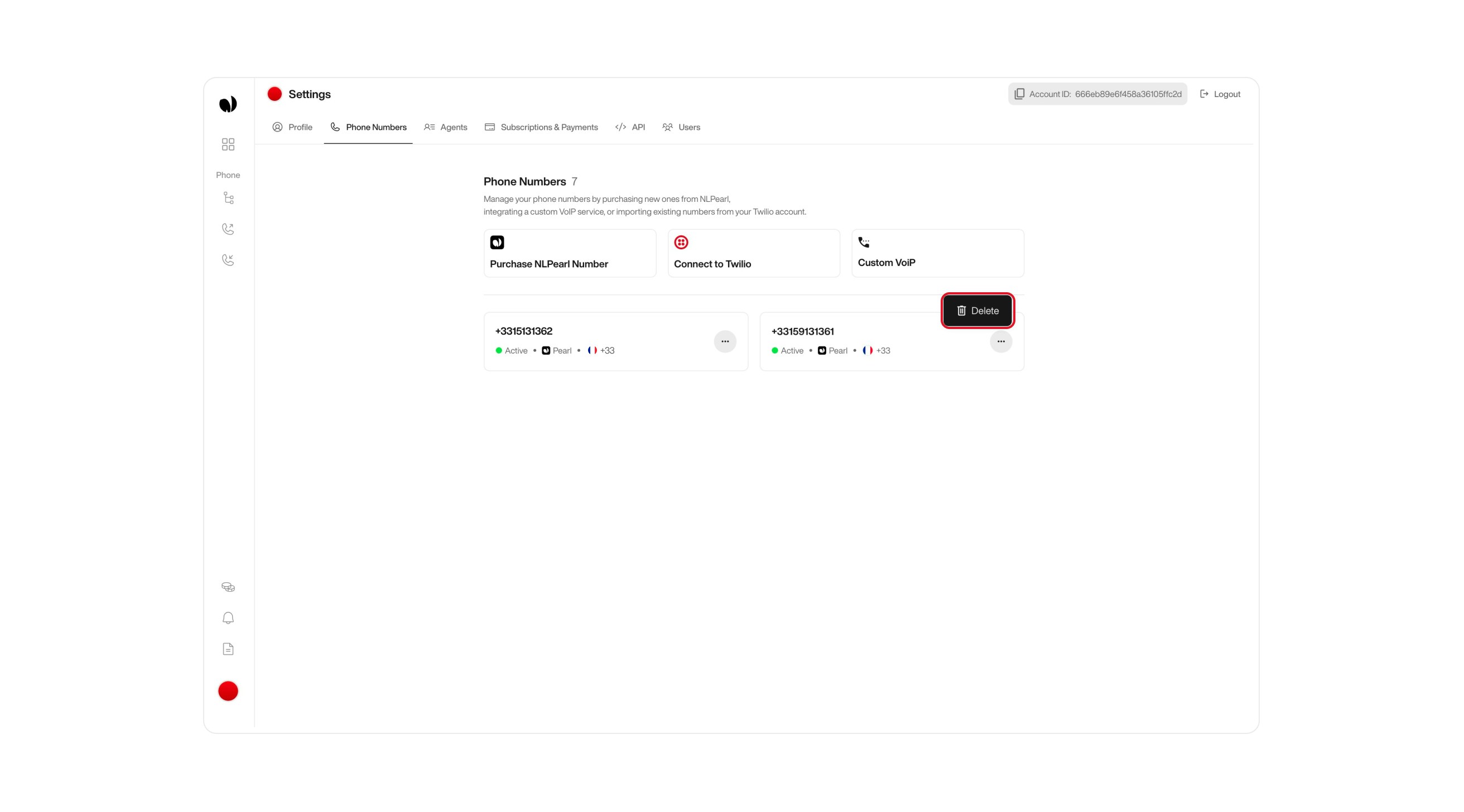Click the coins/billing icon in sidebar
The width and height of the screenshot is (1464, 812).
pyautogui.click(x=228, y=586)
